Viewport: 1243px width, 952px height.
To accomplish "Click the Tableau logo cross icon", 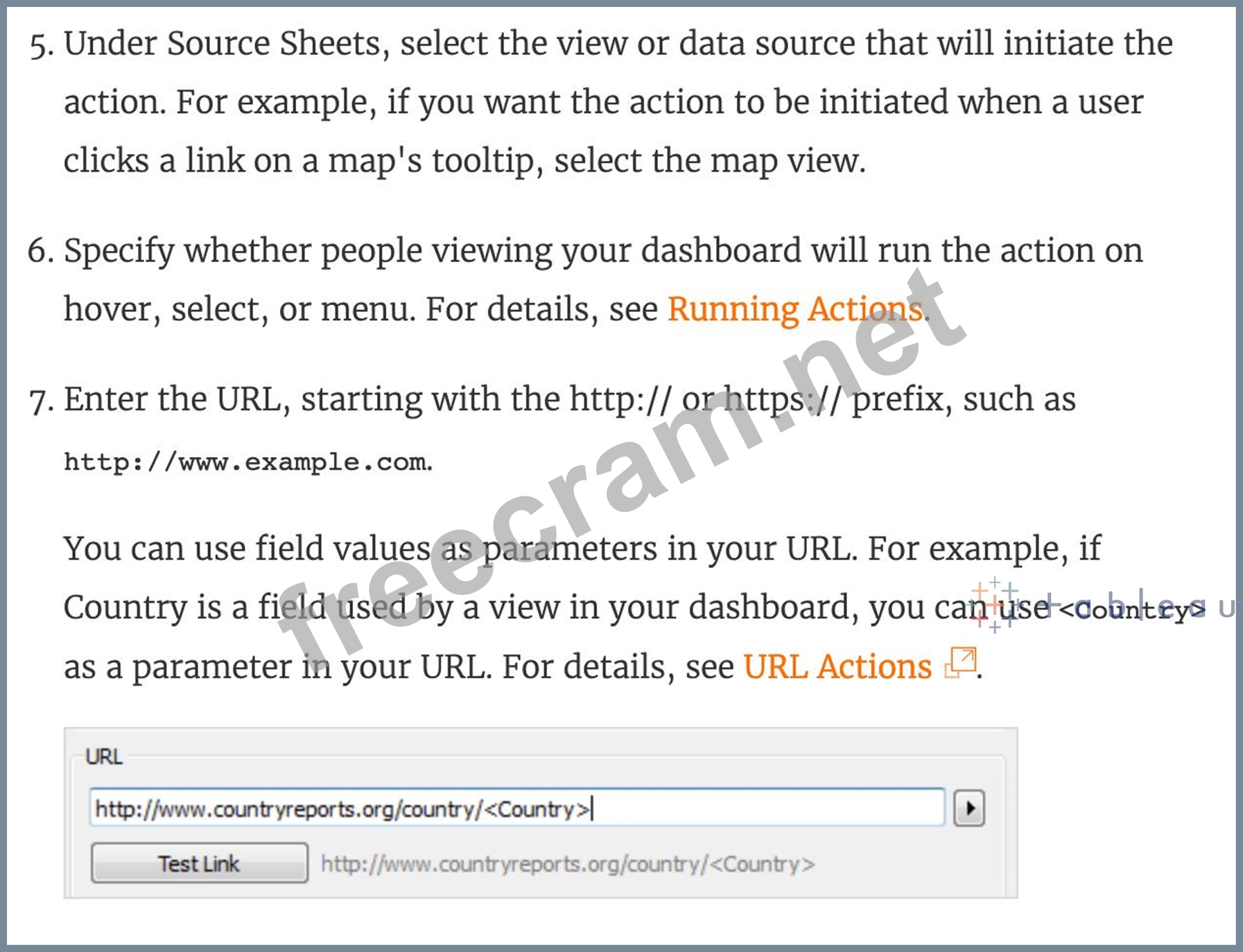I will 994,605.
